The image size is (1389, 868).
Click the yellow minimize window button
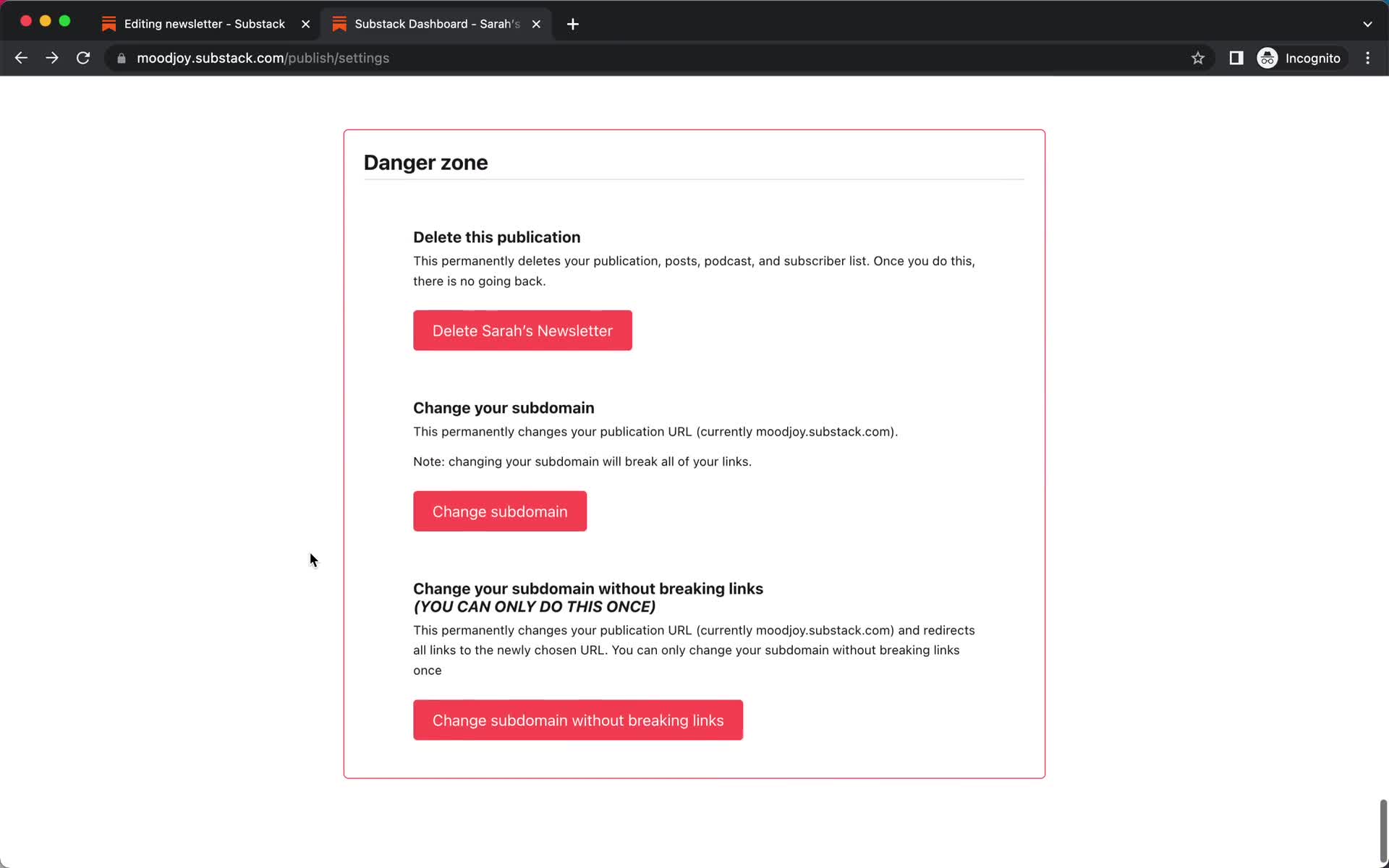tap(45, 21)
